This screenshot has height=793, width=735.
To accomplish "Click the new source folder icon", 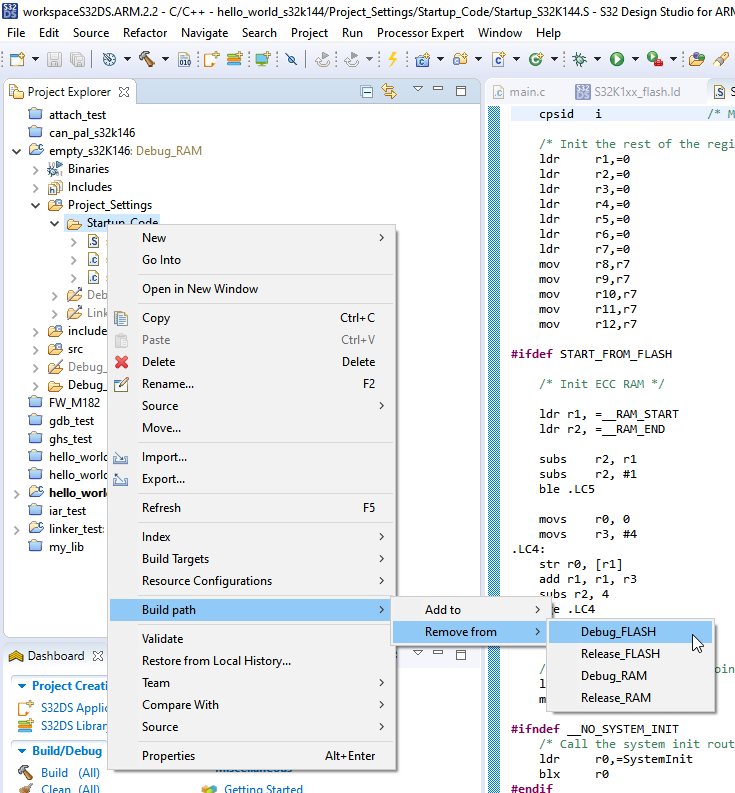I will coord(461,59).
